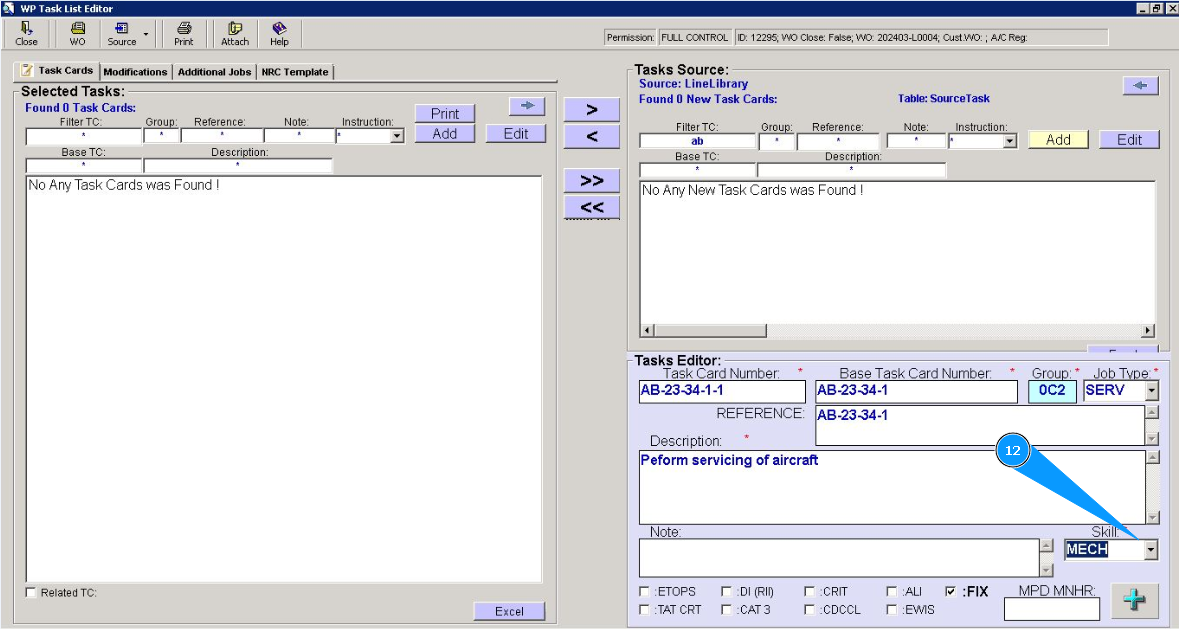Click the blue plus add-task icon
This screenshot has height=629, width=1179.
point(1134,600)
